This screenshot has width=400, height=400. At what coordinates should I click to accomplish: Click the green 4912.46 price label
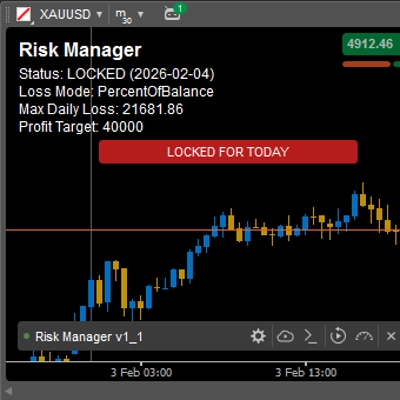(371, 44)
